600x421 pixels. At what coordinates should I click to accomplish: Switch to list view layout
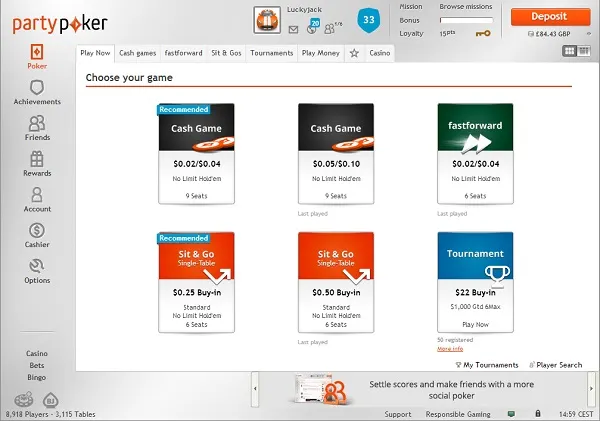click(x=584, y=51)
